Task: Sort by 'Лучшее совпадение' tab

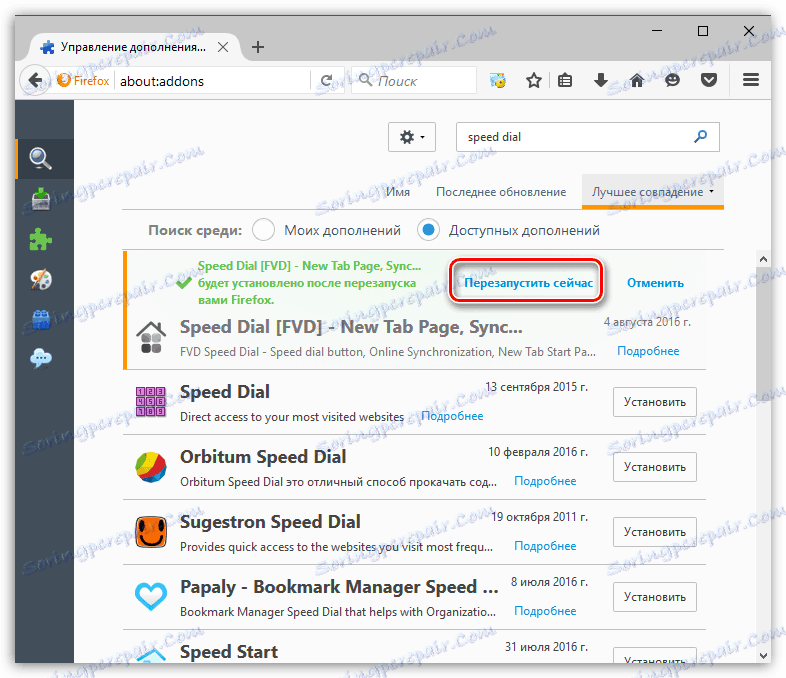Action: pos(652,192)
